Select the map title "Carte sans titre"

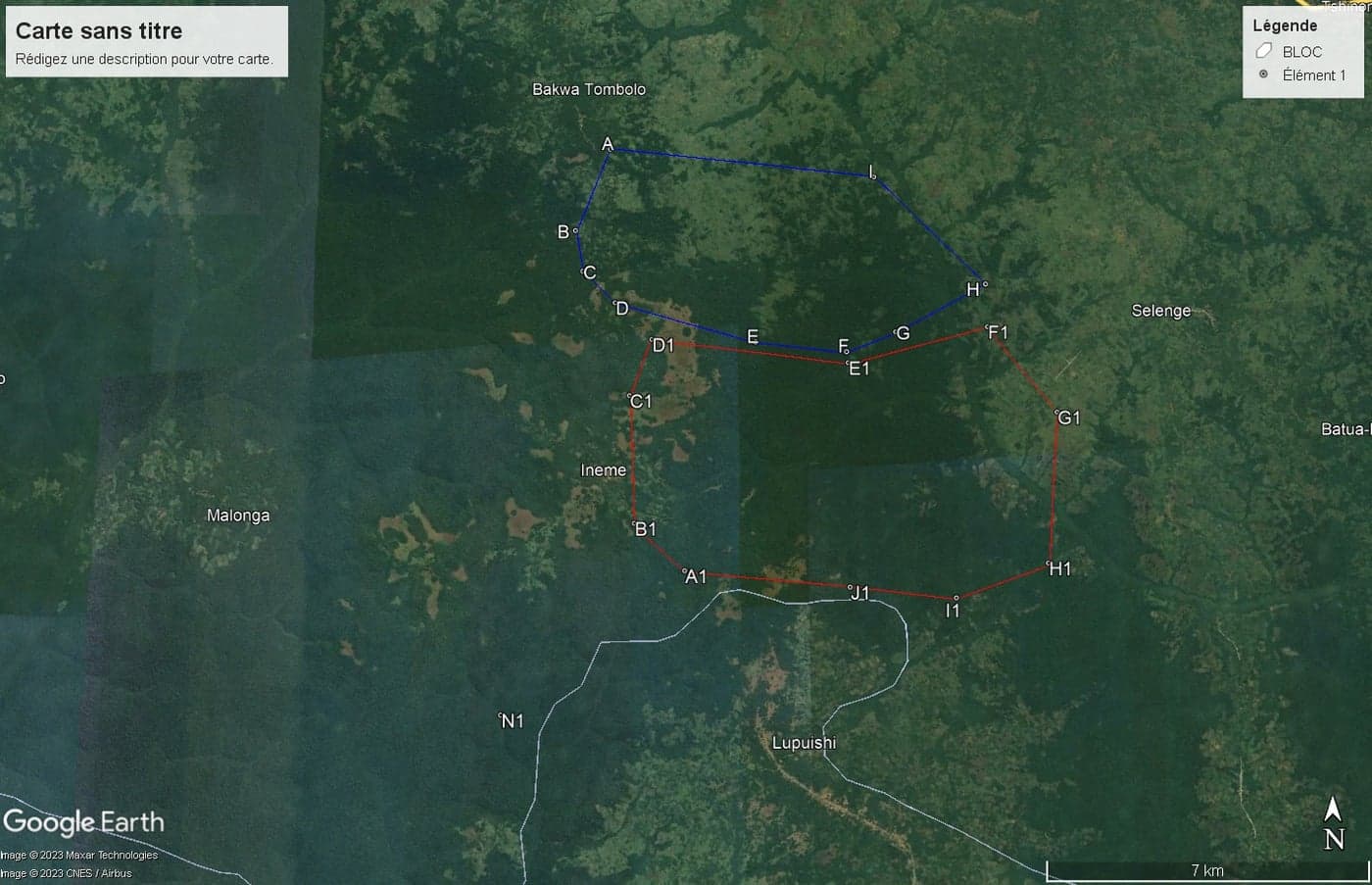(99, 30)
